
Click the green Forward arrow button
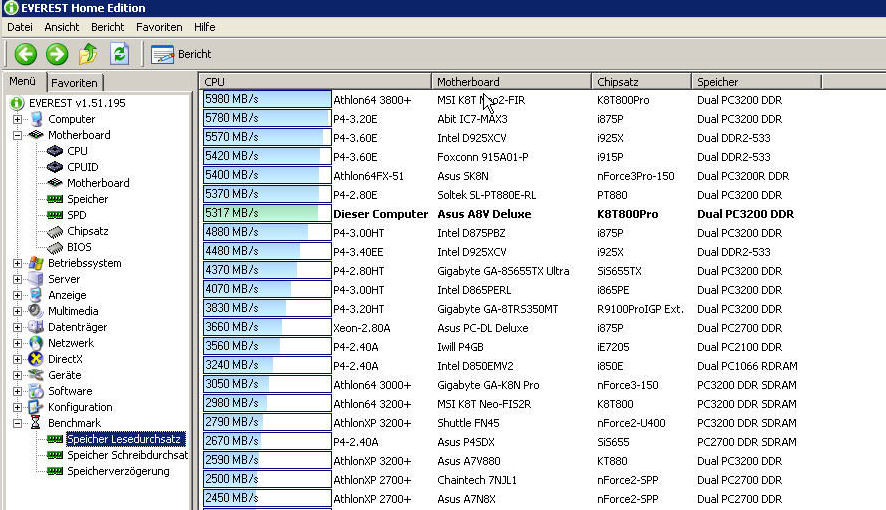[57, 54]
